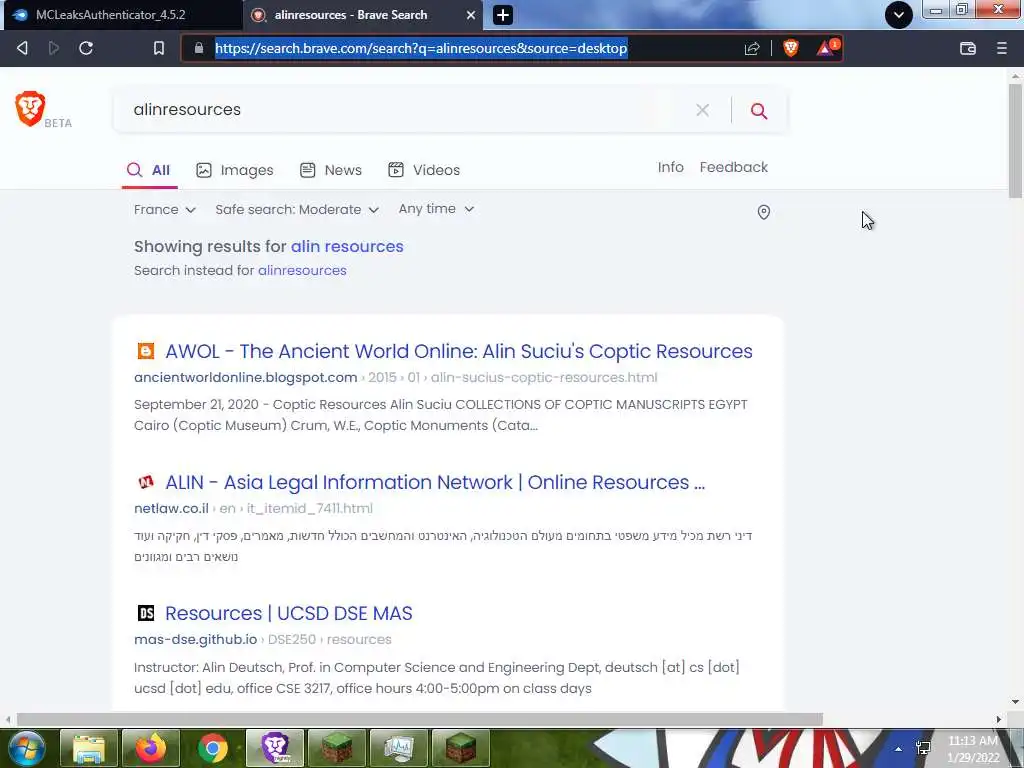Click the Brave taskbar icon
Image resolution: width=1024 pixels, height=768 pixels.
click(275, 748)
